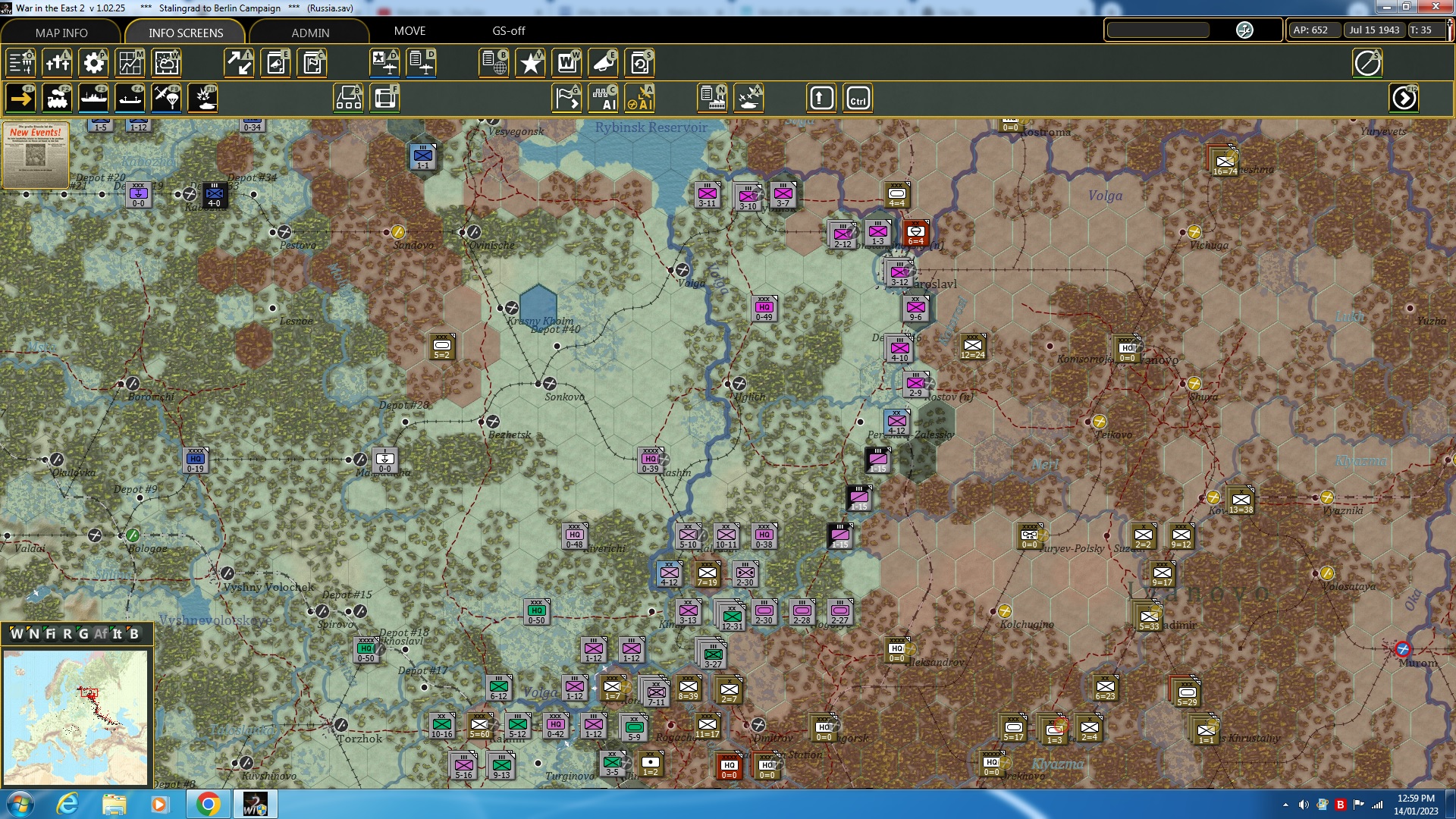Open the New Events newspaper thumbnail
1456x819 pixels.
click(x=36, y=155)
